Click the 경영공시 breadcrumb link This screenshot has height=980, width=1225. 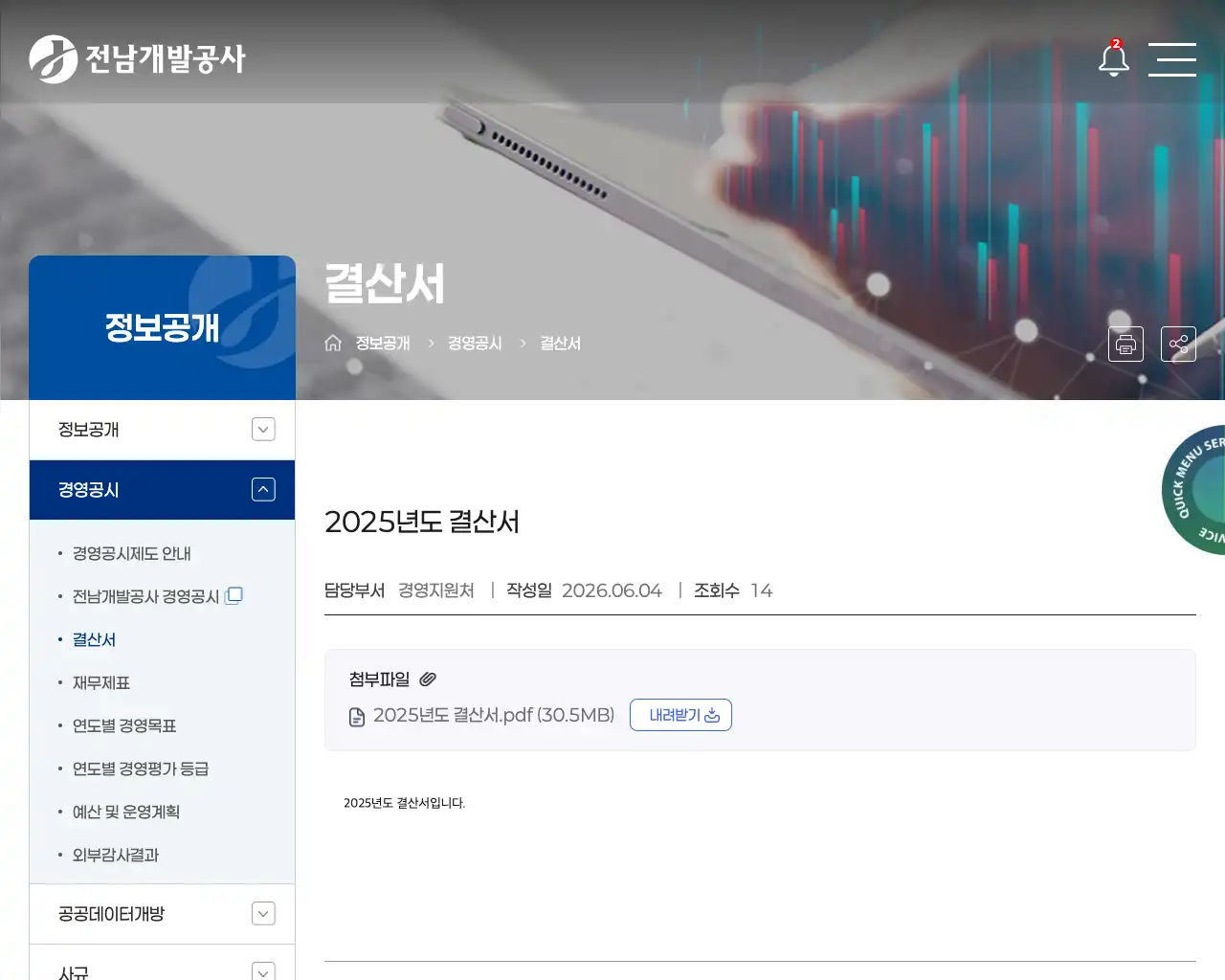[x=475, y=343]
